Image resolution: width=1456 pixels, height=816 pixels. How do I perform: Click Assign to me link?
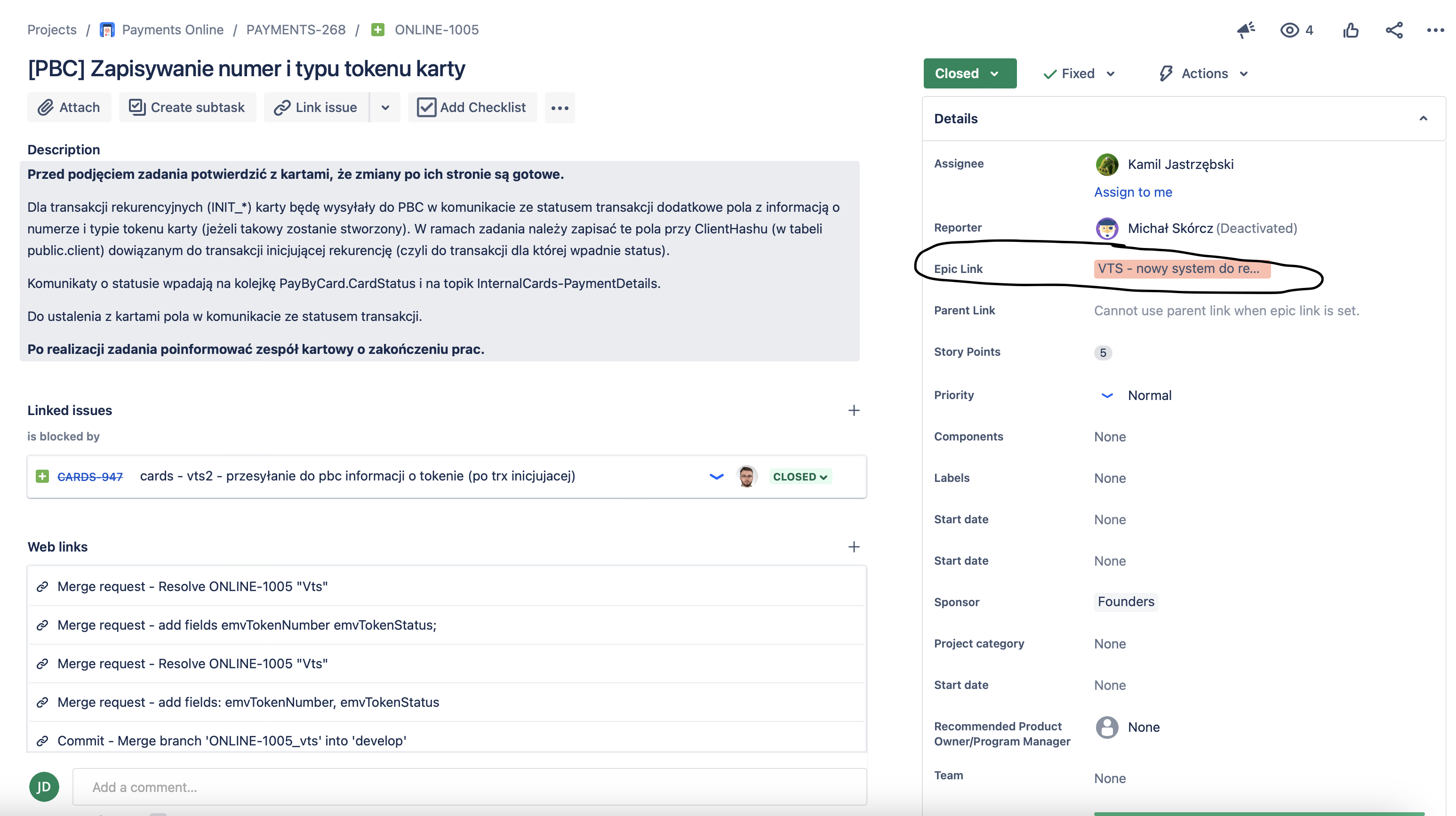tap(1133, 192)
